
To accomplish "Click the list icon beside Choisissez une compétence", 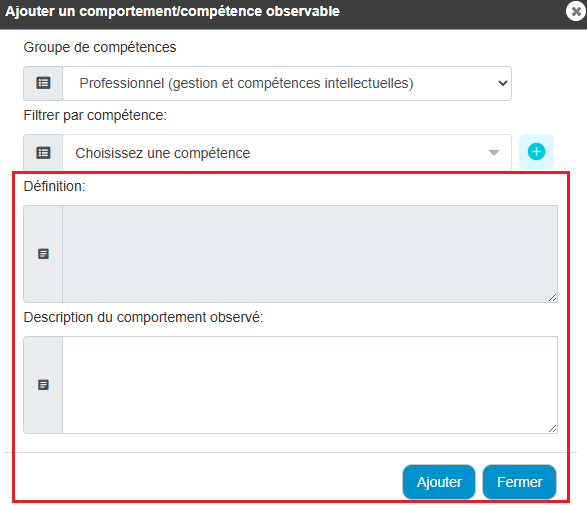I will [43, 153].
